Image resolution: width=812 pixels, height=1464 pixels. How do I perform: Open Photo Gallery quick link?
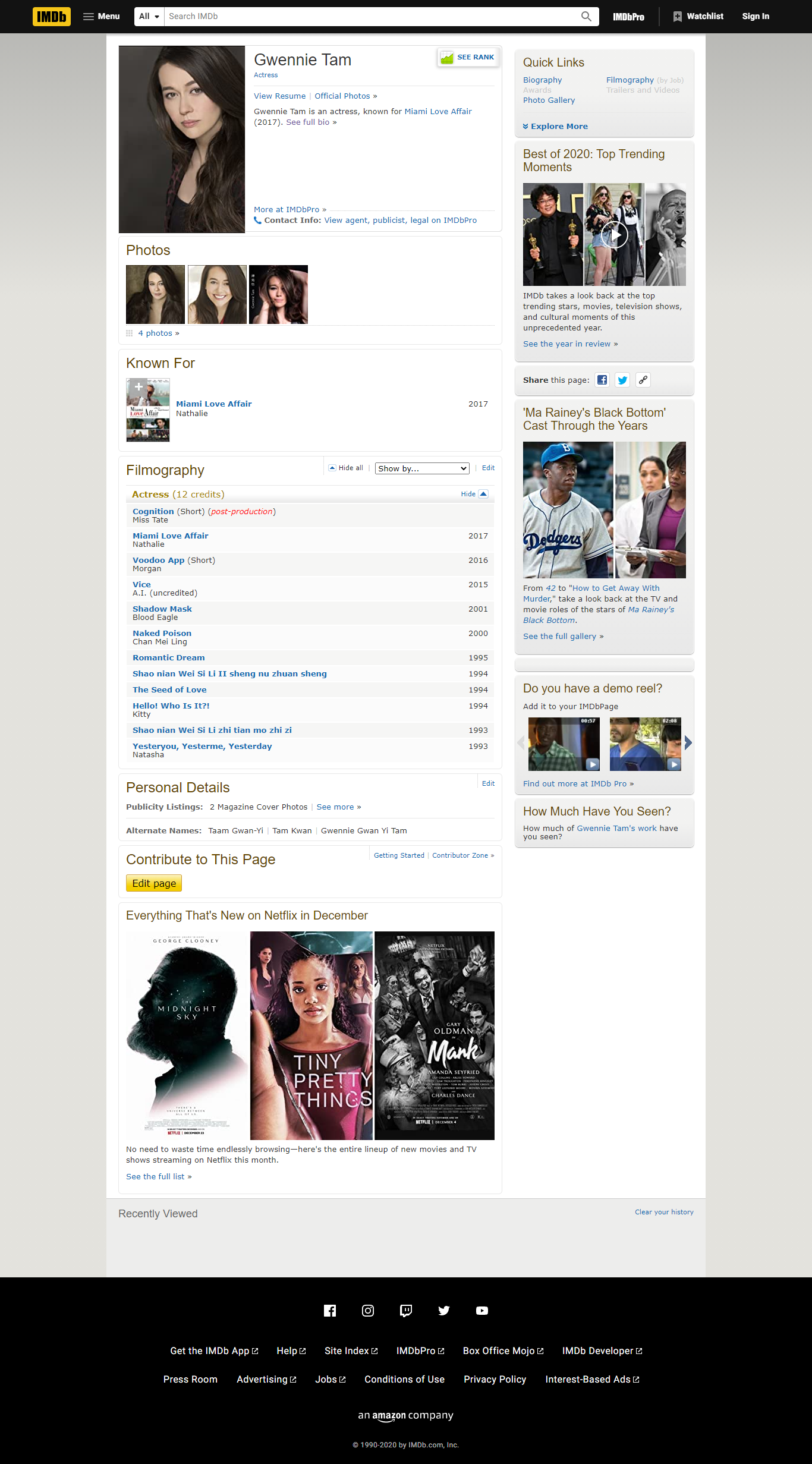[549, 100]
